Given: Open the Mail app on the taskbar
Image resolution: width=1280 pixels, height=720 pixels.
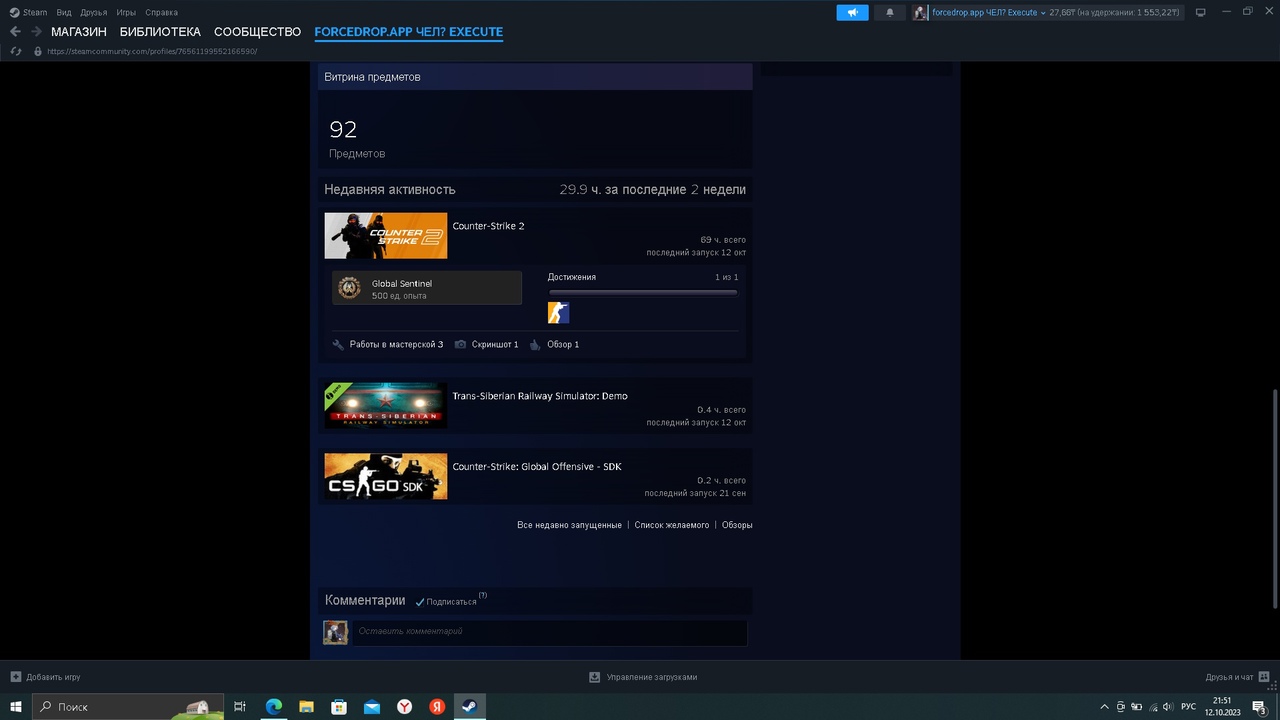Looking at the screenshot, I should [372, 706].
